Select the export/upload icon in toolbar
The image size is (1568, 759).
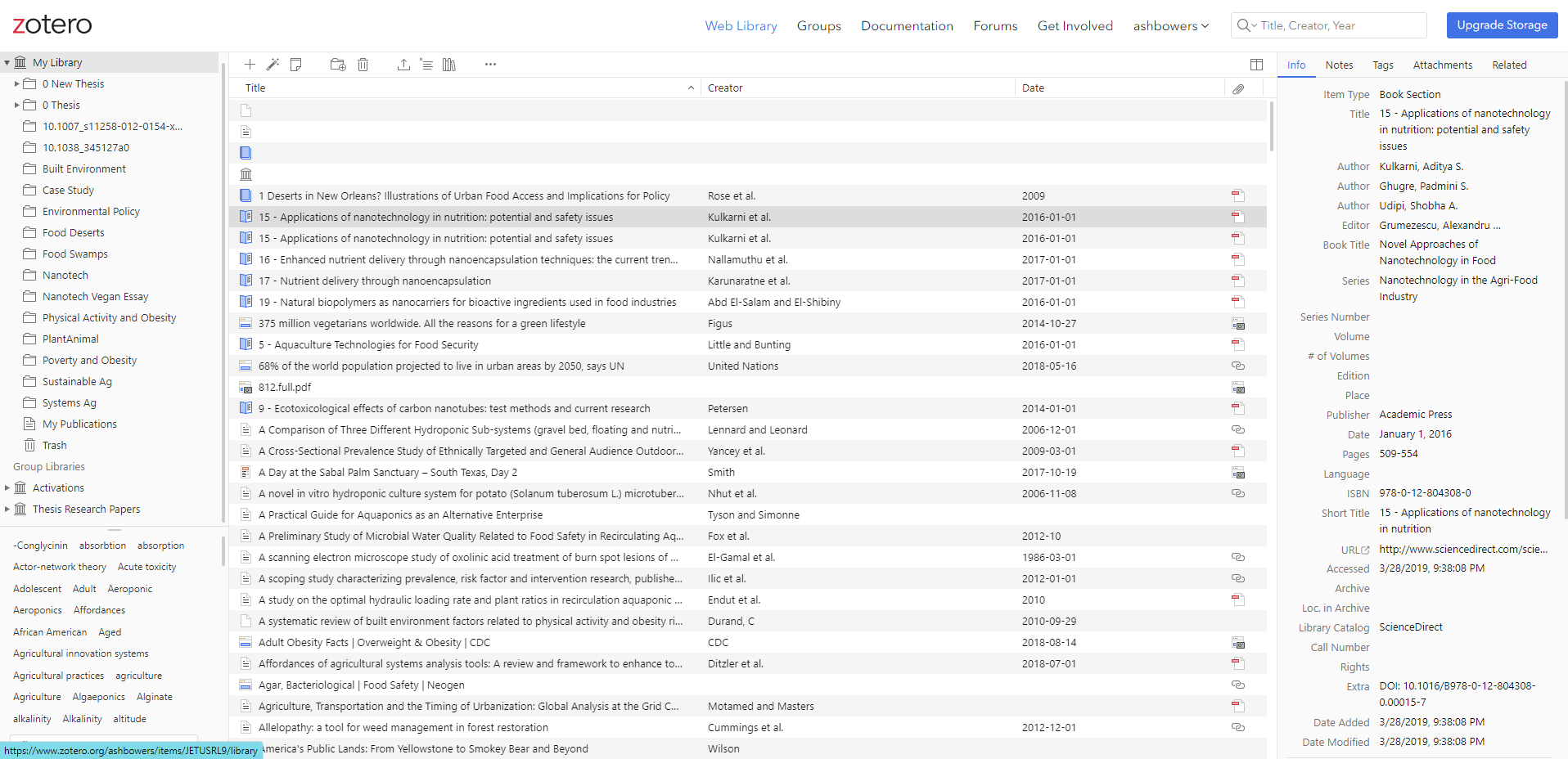click(403, 64)
